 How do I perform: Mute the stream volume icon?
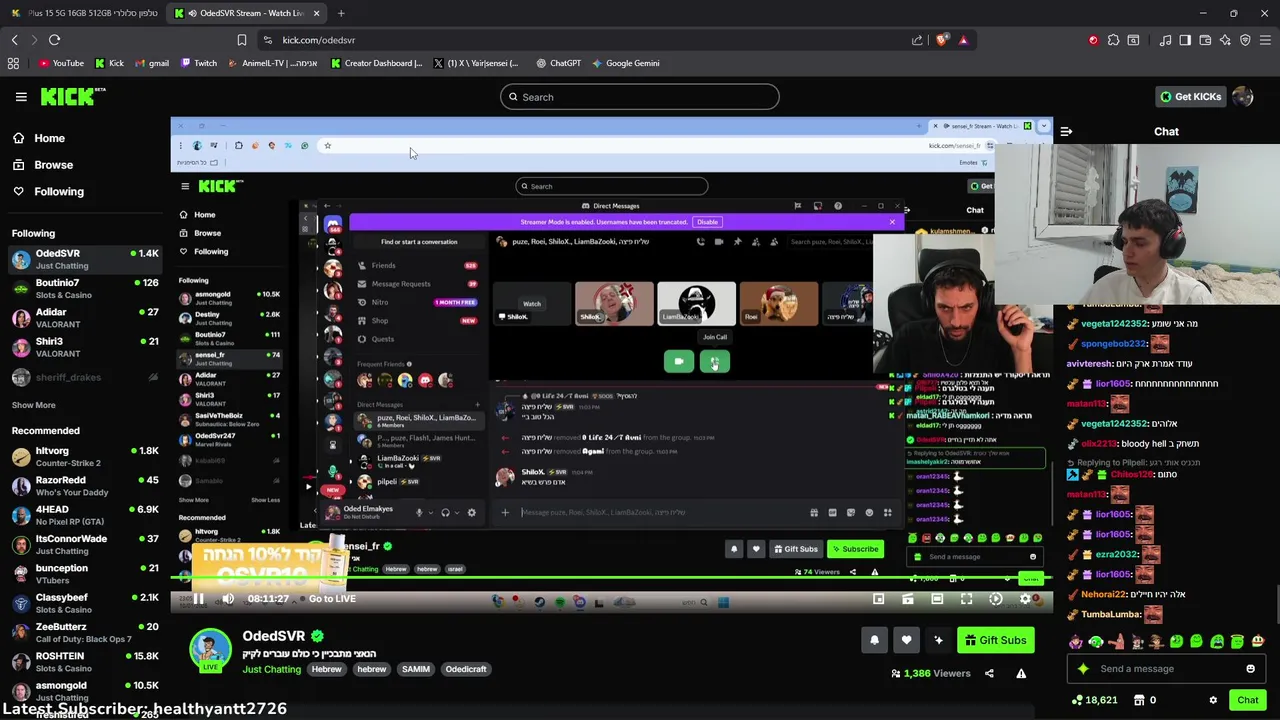[228, 599]
